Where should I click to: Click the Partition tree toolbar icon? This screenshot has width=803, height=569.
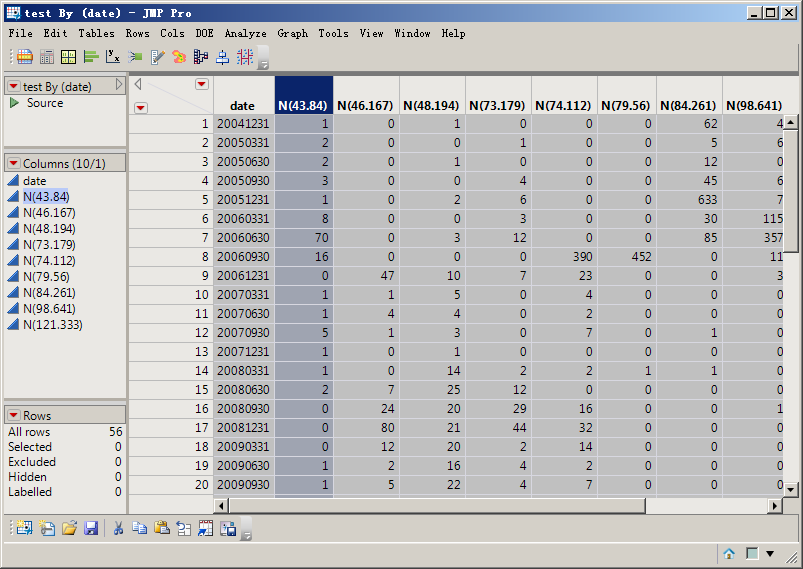click(x=201, y=57)
